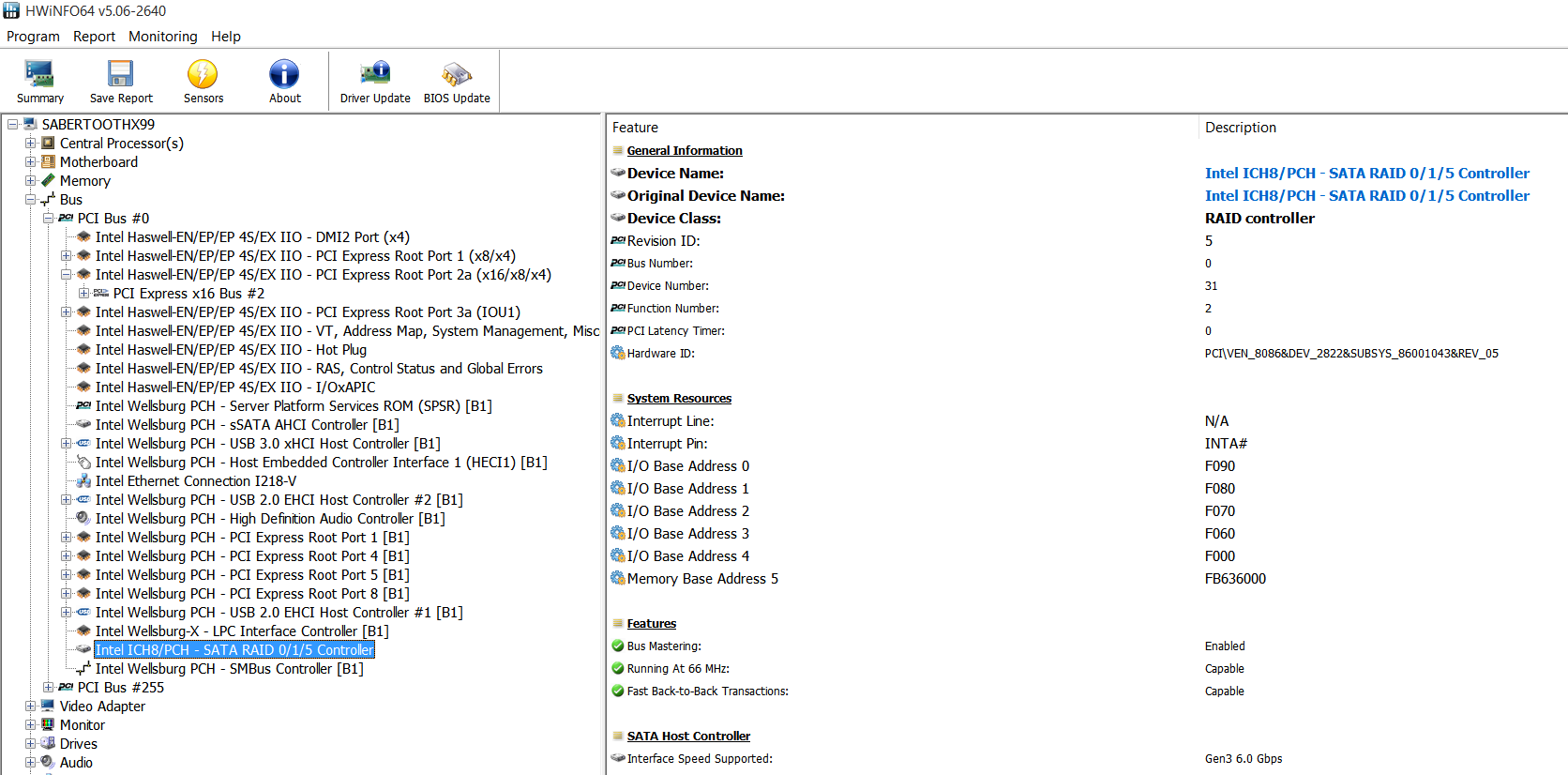Click the Gen3 6.0 Gbps speed value
Screen dimensions: 1568x775
1244,759
